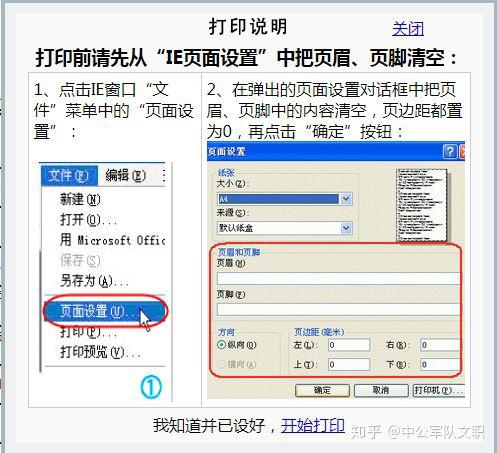Click the 打印说明 heading text
This screenshot has width=497, height=453.
(247, 27)
